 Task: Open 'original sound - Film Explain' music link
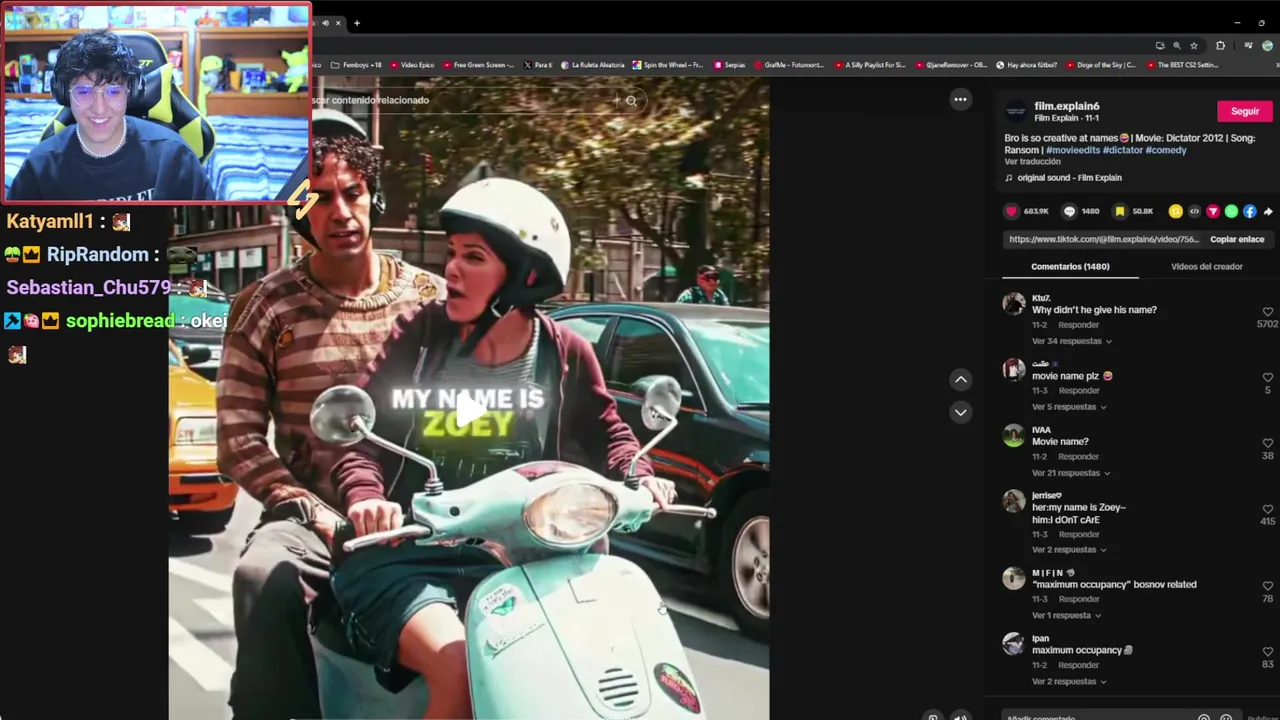pyautogui.click(x=1063, y=178)
